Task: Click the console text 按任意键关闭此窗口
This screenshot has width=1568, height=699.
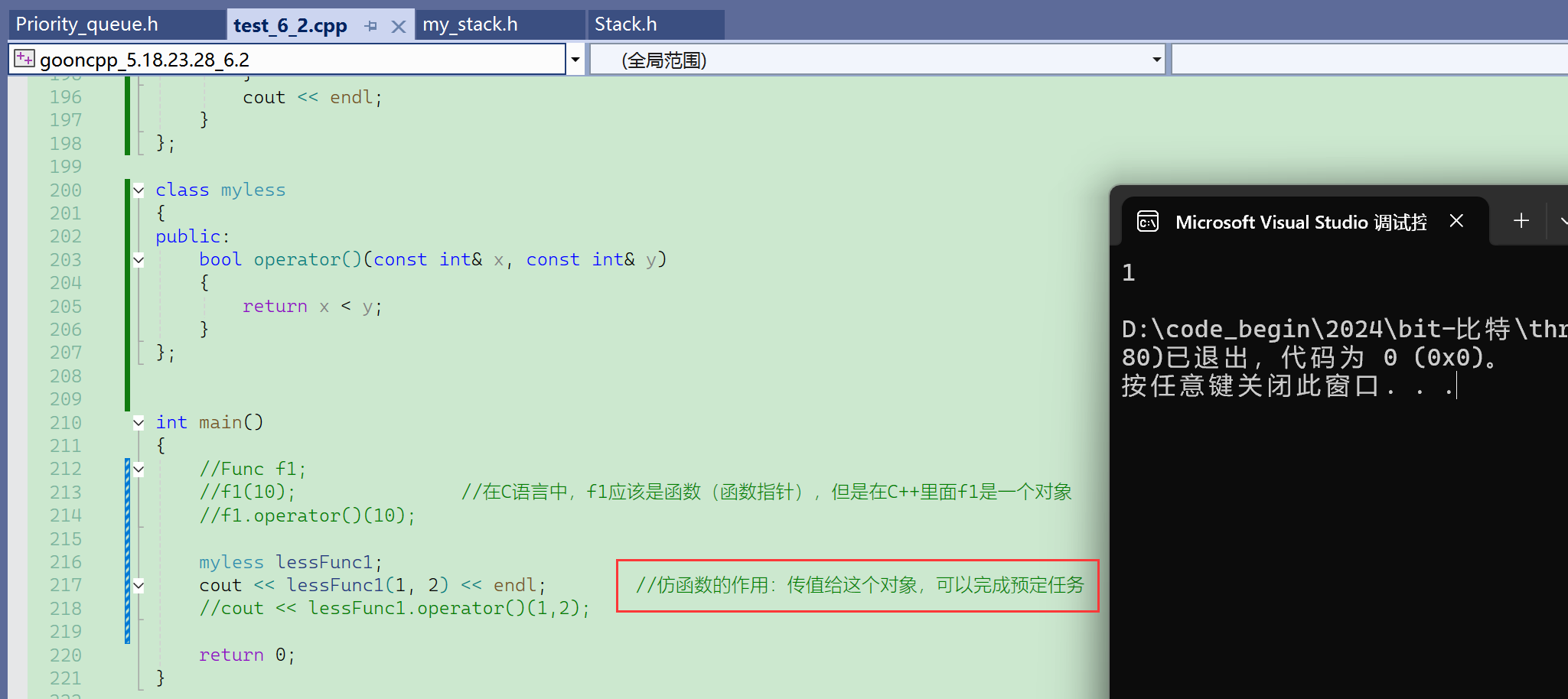Action: pyautogui.click(x=1249, y=385)
